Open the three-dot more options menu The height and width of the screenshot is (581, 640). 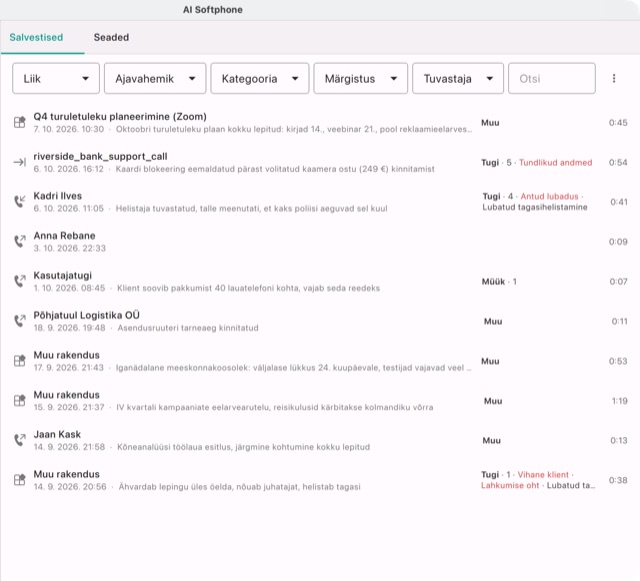pyautogui.click(x=614, y=78)
